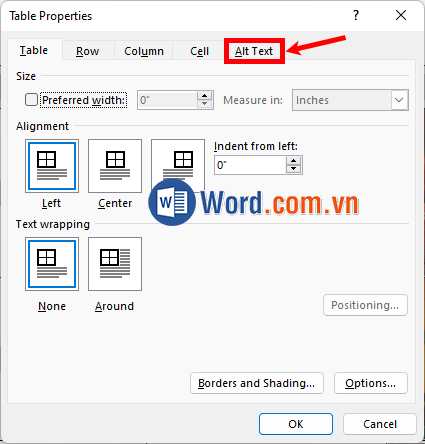This screenshot has height=444, width=425.
Task: Click the Measure in label
Action: pos(253,100)
